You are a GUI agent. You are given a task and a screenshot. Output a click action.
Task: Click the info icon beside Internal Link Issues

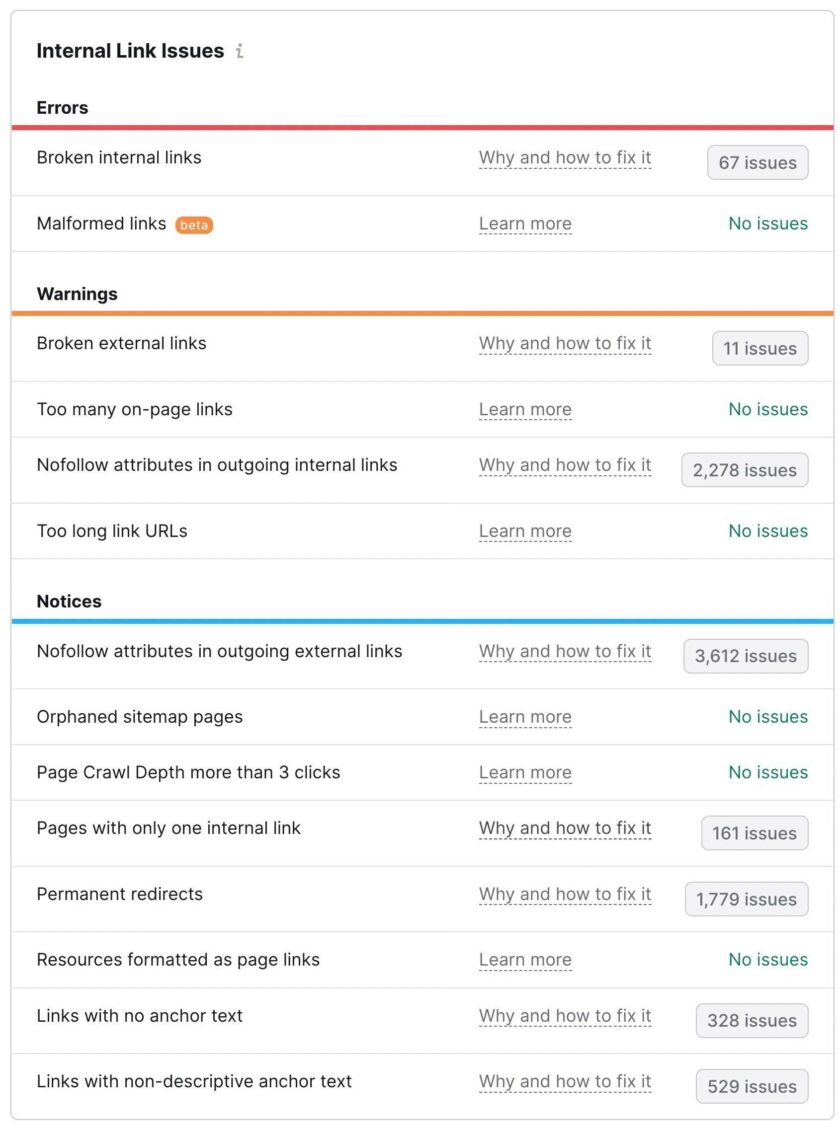pos(239,51)
